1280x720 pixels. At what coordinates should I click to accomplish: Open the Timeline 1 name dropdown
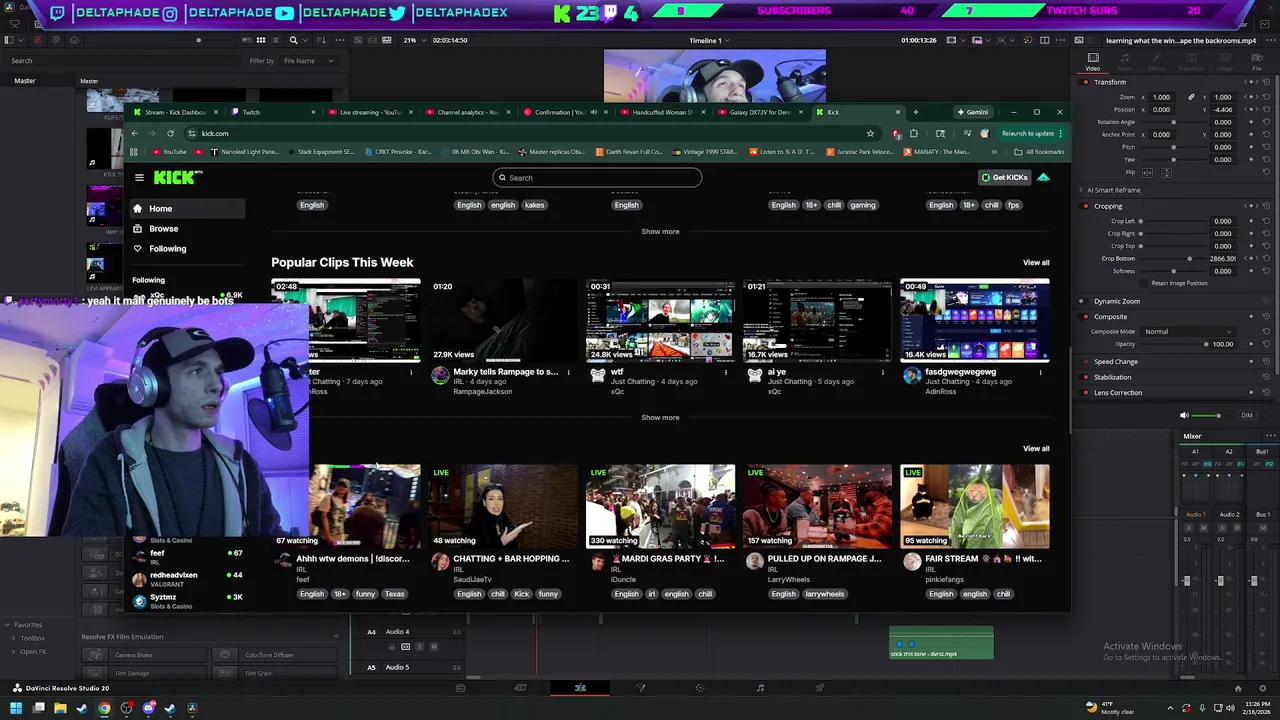709,40
